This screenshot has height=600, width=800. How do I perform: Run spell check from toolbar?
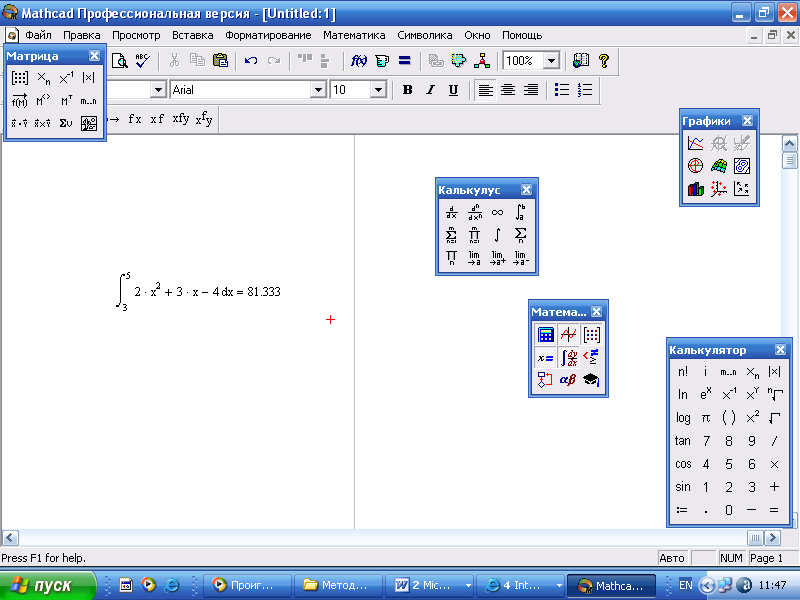(143, 61)
